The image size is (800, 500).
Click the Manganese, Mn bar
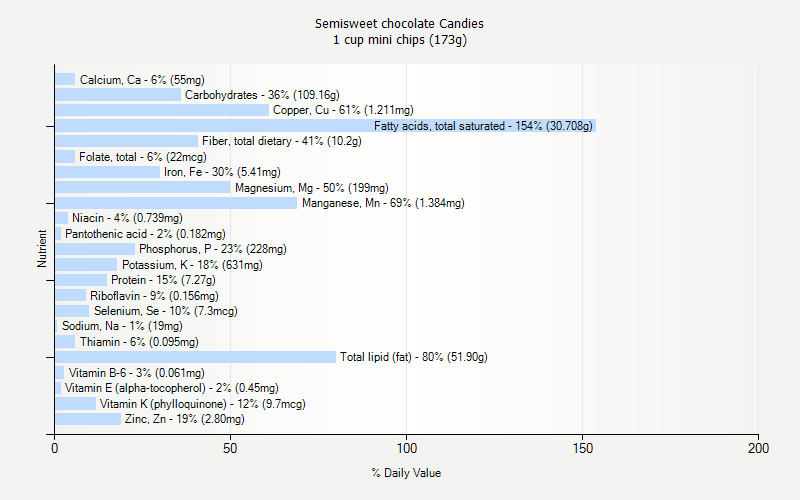point(176,203)
